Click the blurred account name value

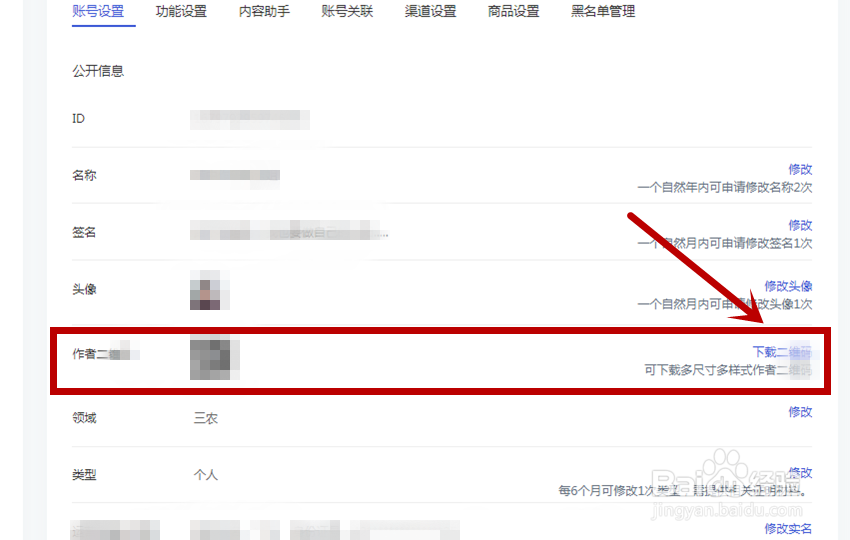point(235,175)
